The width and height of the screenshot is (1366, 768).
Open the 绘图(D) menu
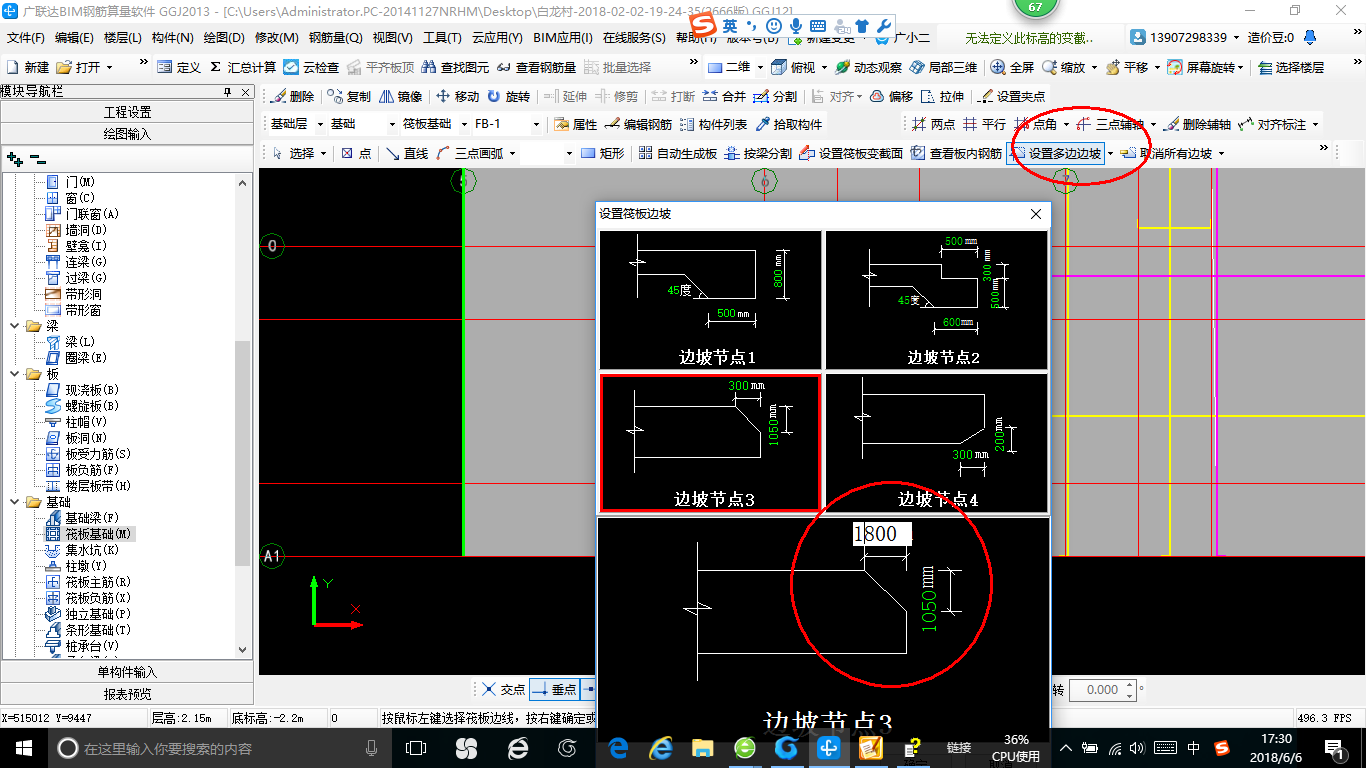coord(223,38)
